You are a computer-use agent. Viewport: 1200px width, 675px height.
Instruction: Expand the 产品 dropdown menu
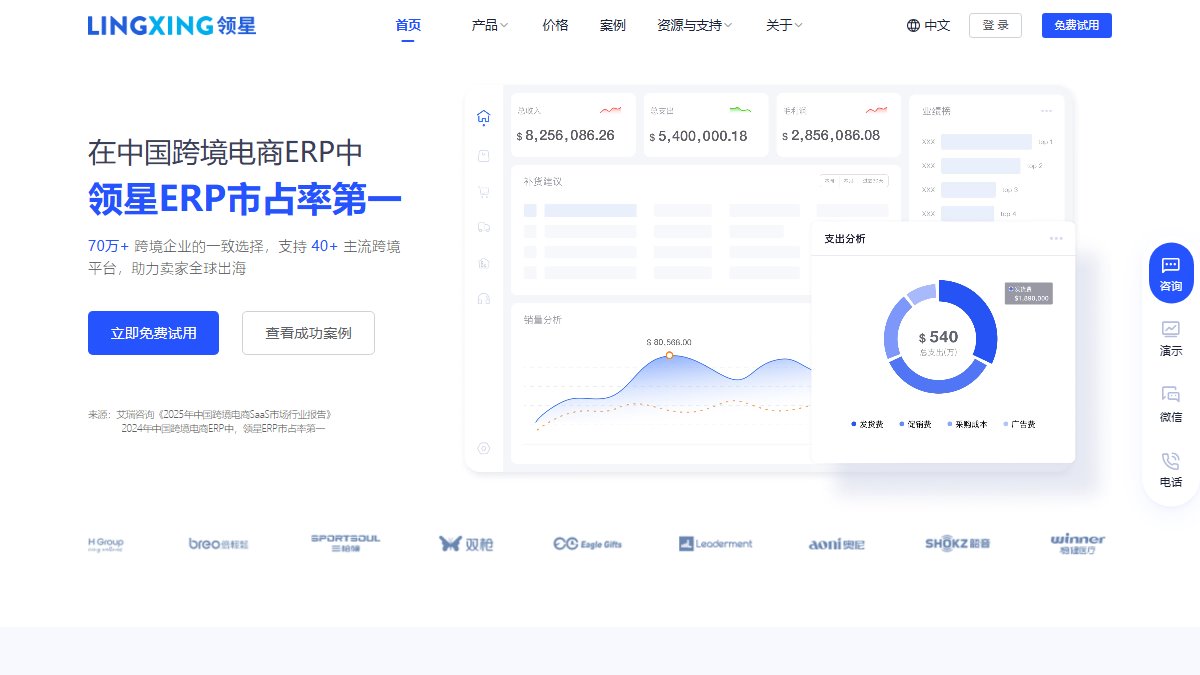(490, 25)
